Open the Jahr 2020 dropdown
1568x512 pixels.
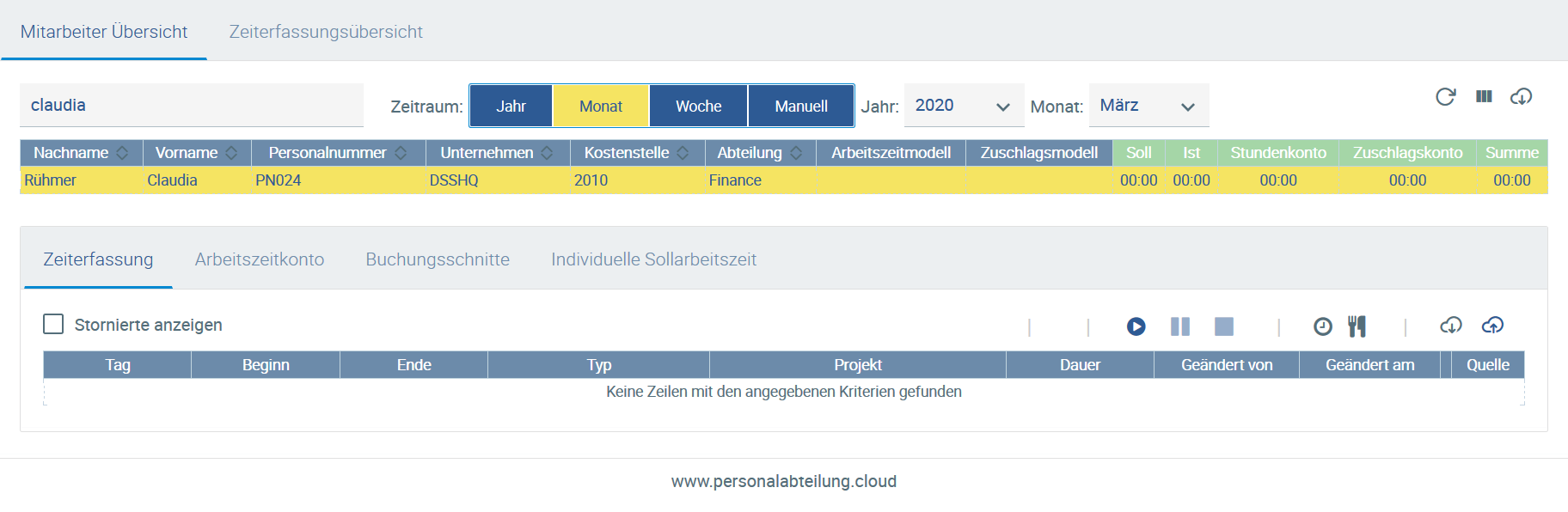coord(965,106)
